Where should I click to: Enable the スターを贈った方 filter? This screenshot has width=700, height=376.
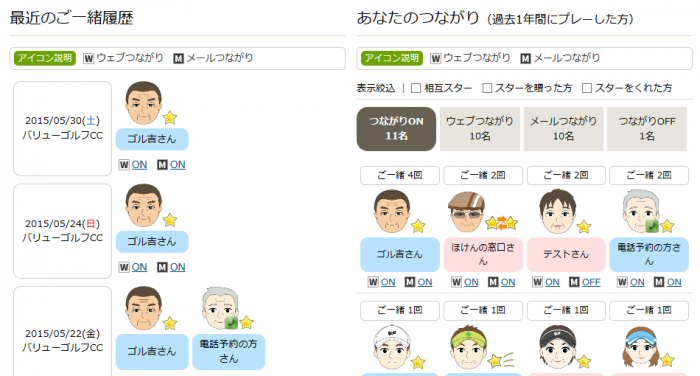[x=487, y=88]
